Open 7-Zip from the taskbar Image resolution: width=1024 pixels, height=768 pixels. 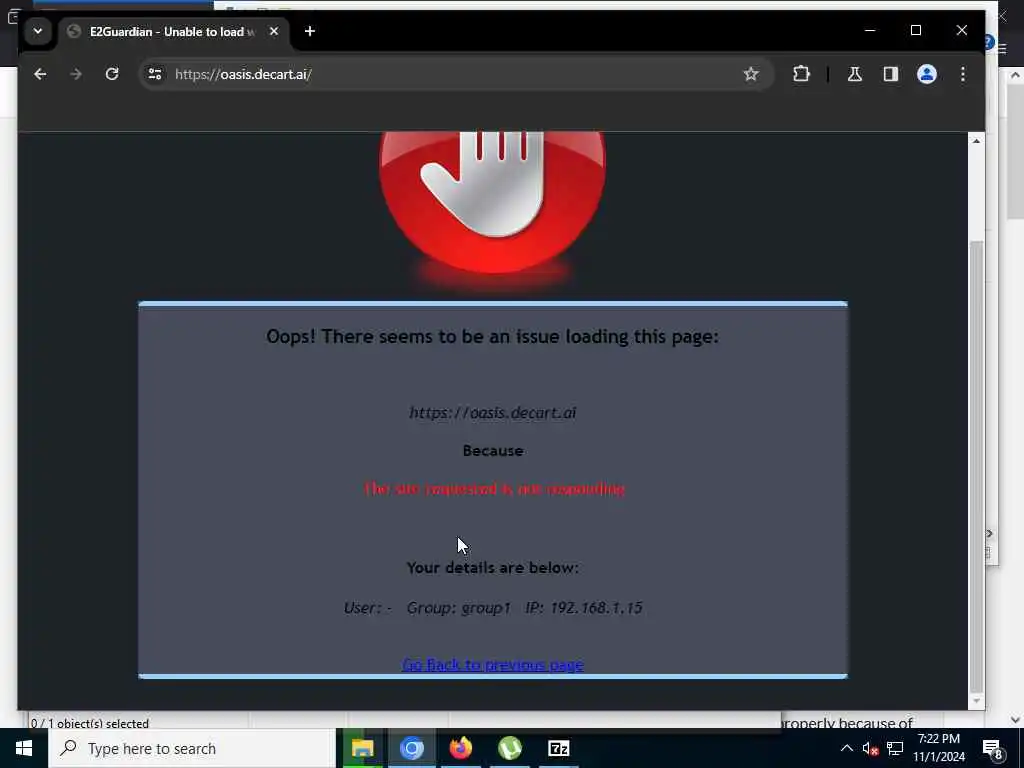click(x=558, y=748)
